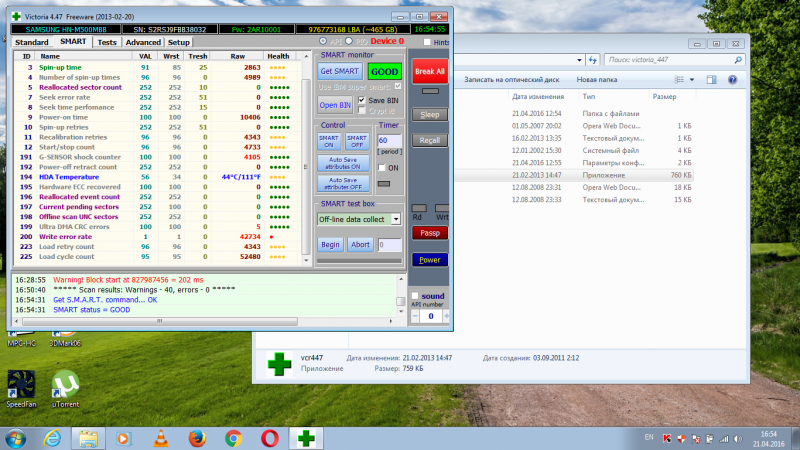The height and width of the screenshot is (450, 800).
Task: Click the Victoria green cross taskbar icon
Action: (x=305, y=437)
